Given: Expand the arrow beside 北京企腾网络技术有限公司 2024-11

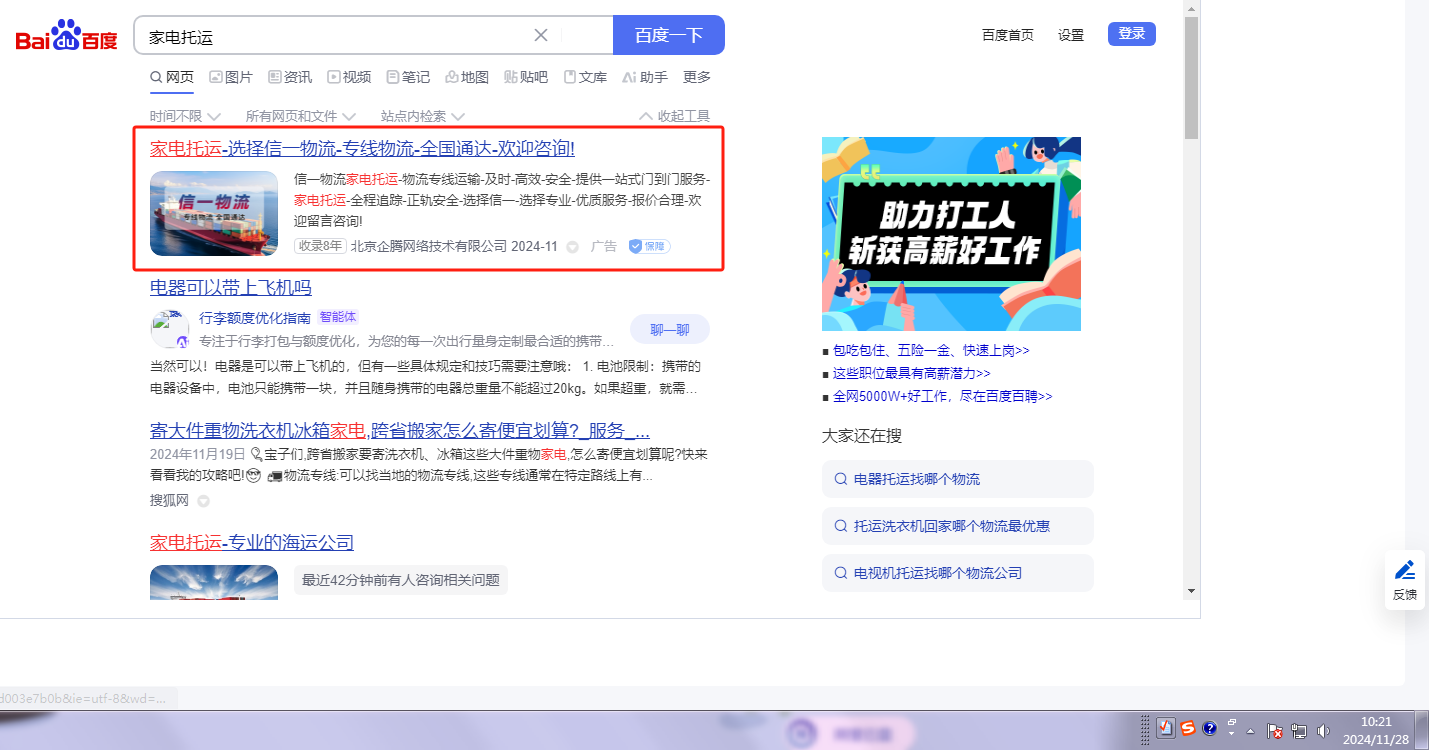Looking at the screenshot, I should pyautogui.click(x=573, y=247).
